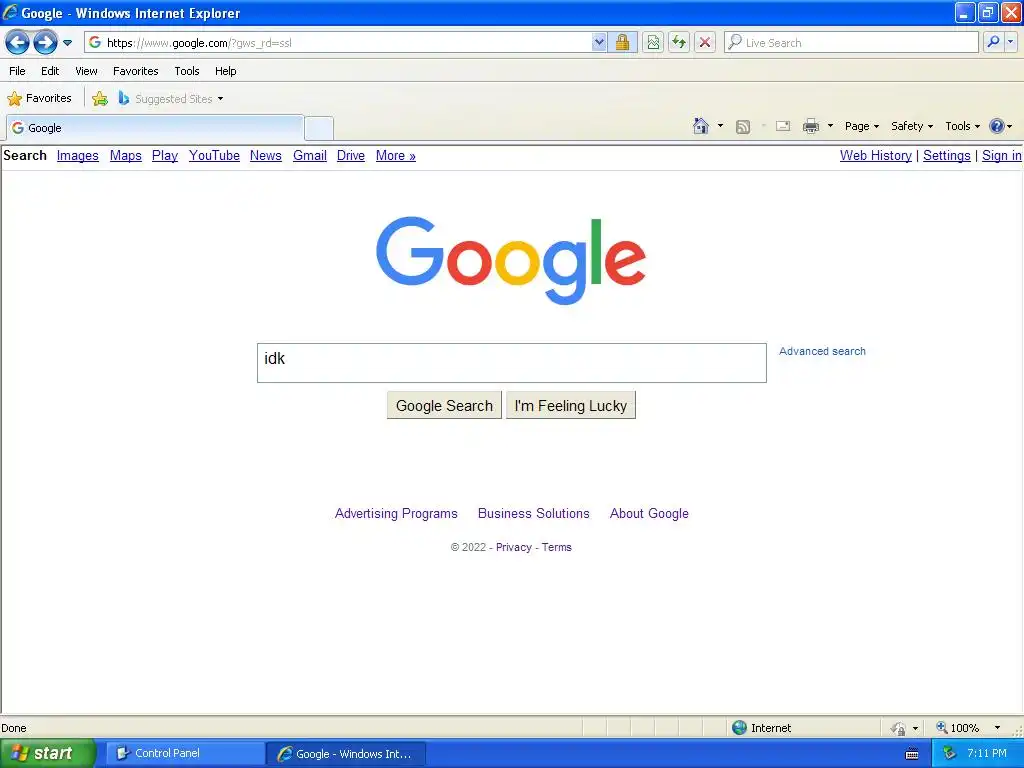Open the YouTube link
The width and height of the screenshot is (1024, 768).
[214, 155]
